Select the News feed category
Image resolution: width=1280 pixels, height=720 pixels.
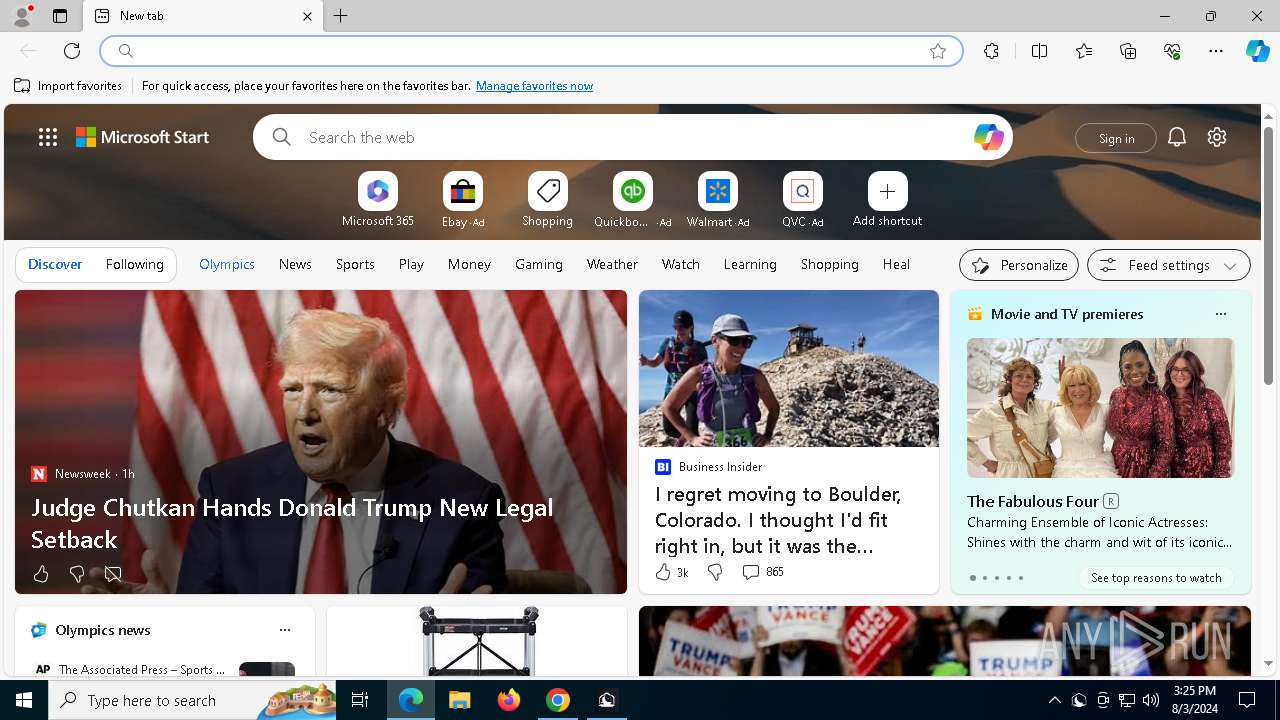[295, 264]
